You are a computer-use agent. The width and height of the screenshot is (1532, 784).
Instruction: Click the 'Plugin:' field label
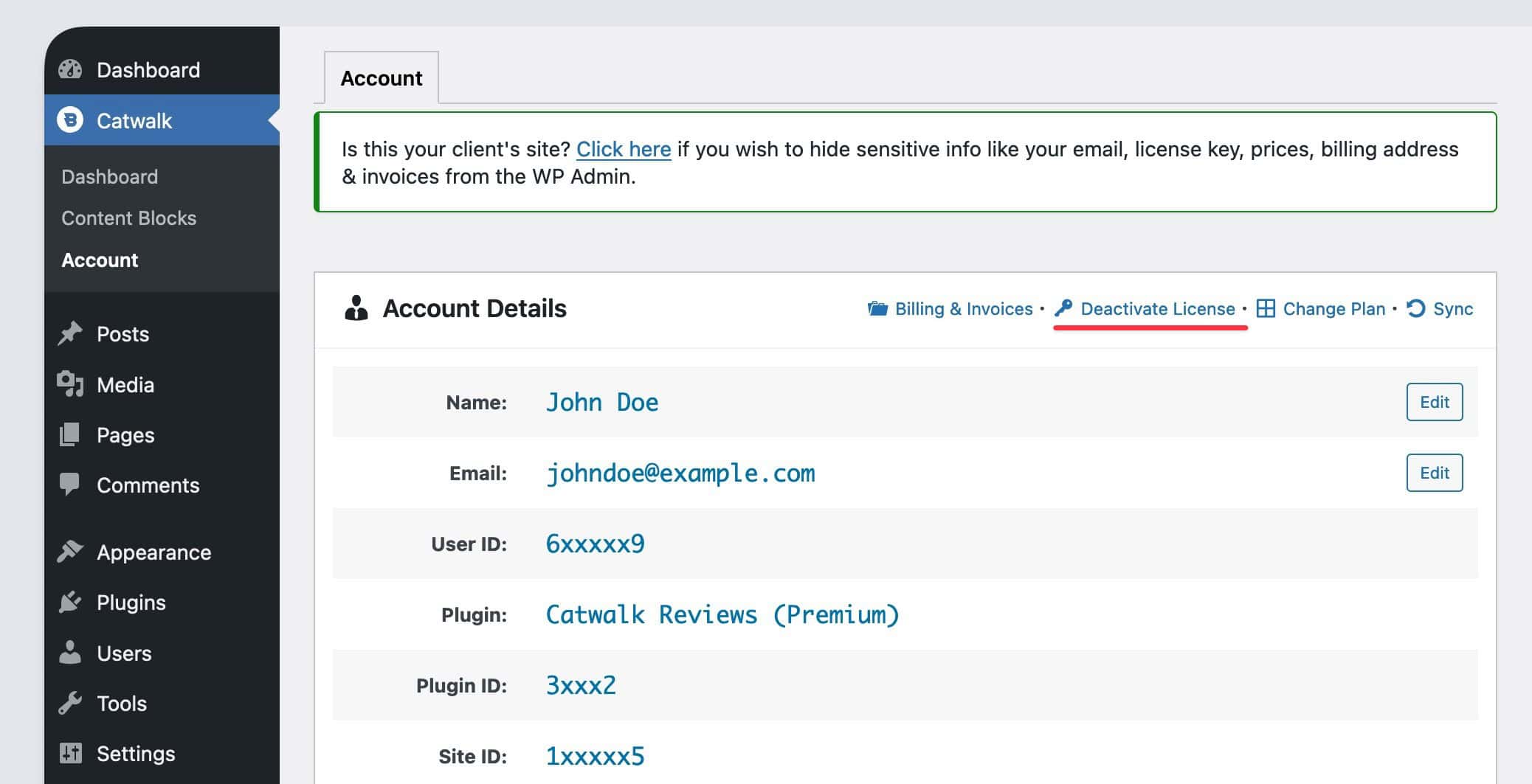point(474,614)
